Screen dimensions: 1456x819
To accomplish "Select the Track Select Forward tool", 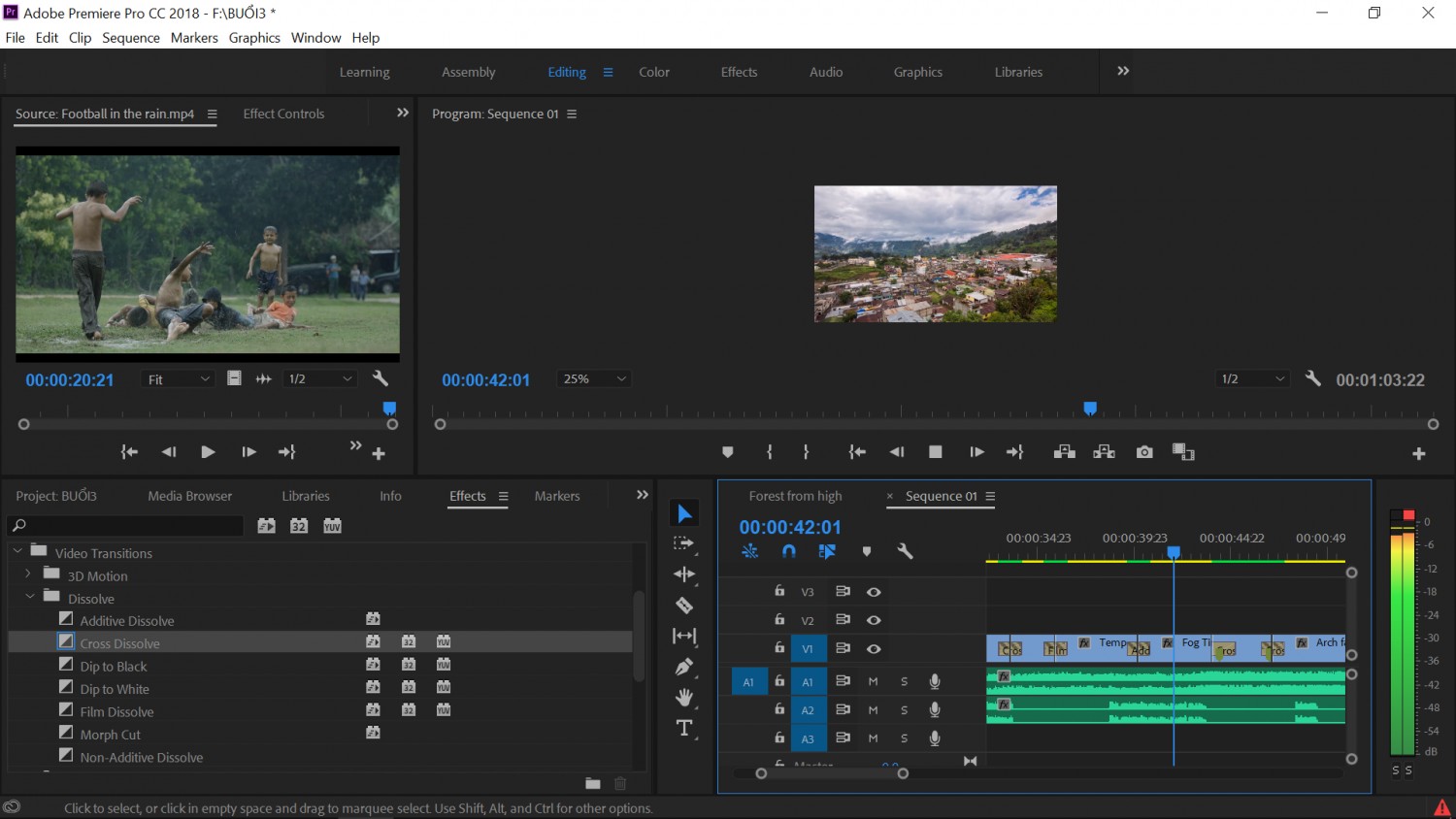I will point(684,544).
